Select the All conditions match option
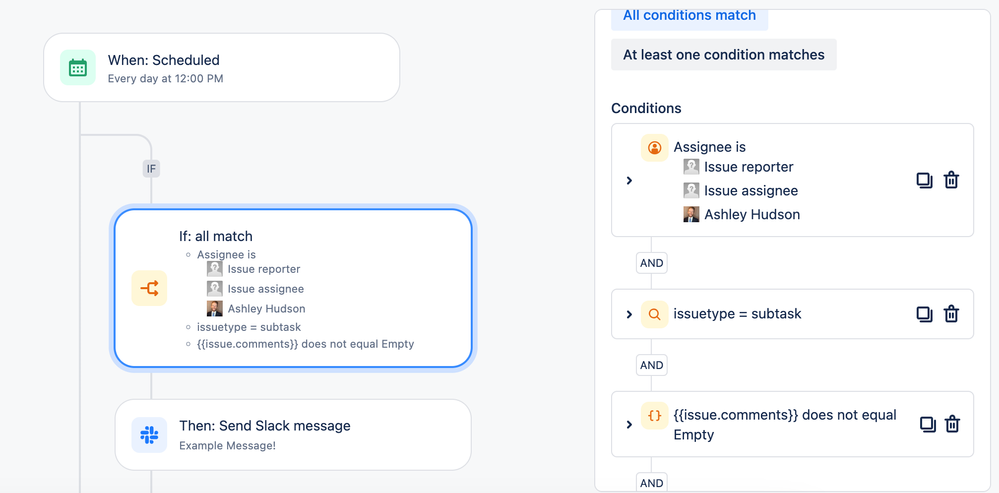The width and height of the screenshot is (999, 493). pyautogui.click(x=689, y=16)
